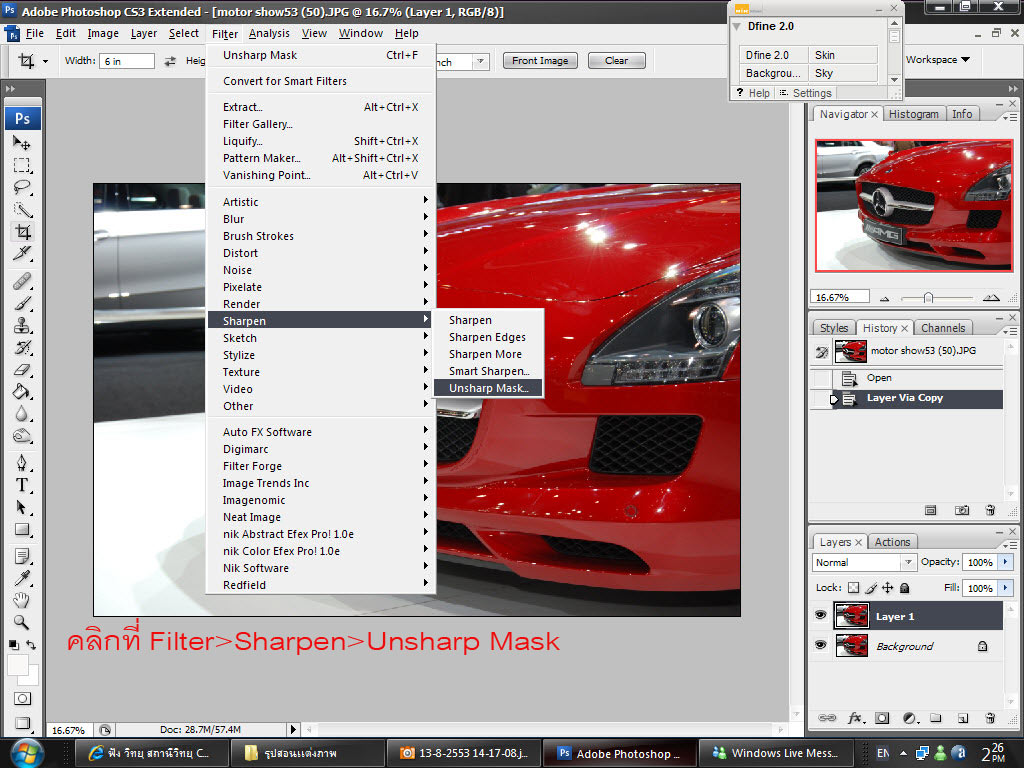Select the Rectangular Marquee tool
This screenshot has width=1024, height=768.
coord(22,165)
